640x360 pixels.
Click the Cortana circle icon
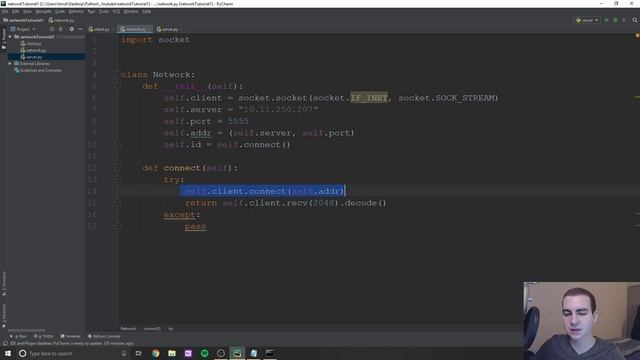click(x=22, y=353)
